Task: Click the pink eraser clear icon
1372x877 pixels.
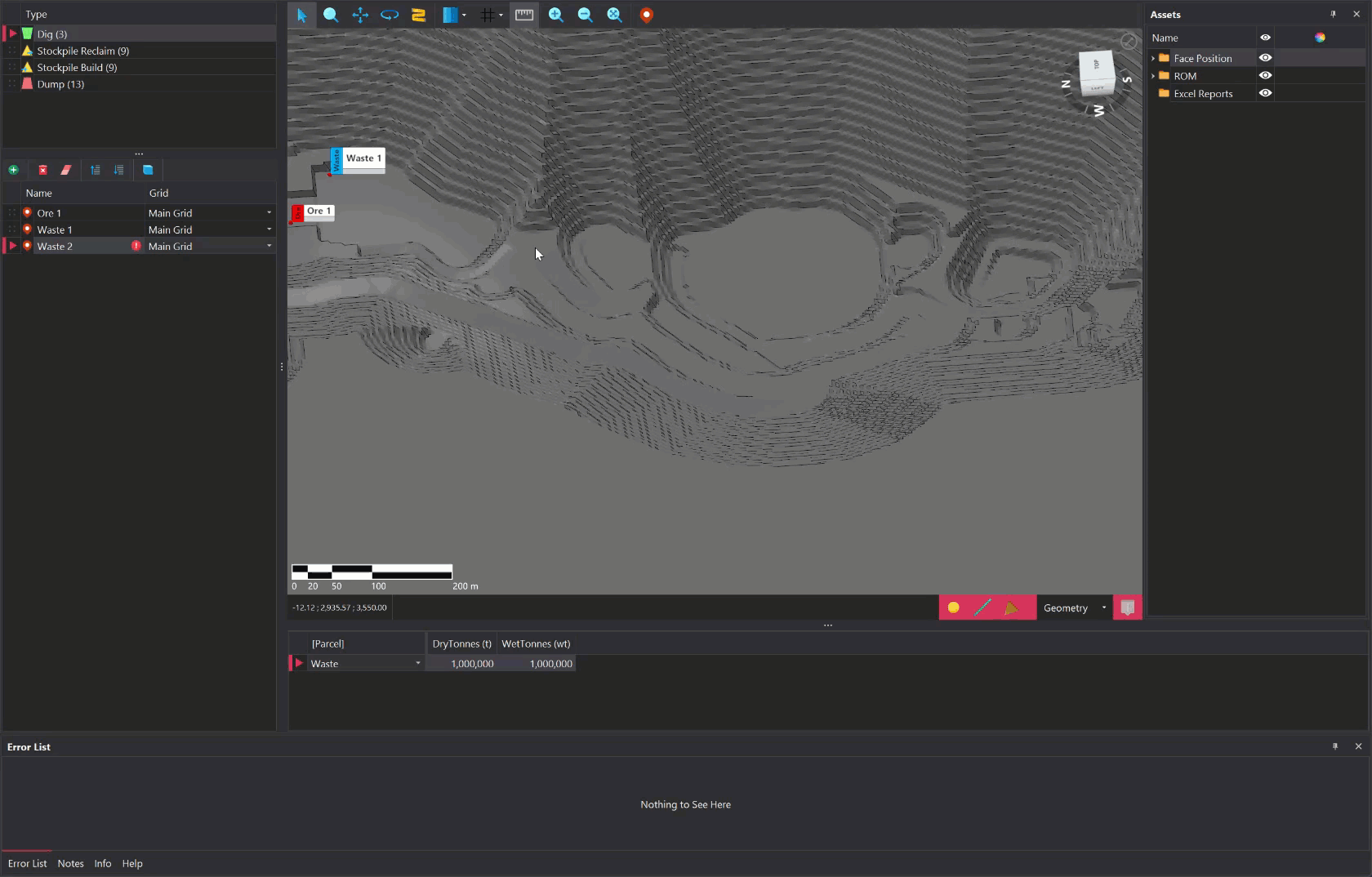Action: (x=66, y=170)
